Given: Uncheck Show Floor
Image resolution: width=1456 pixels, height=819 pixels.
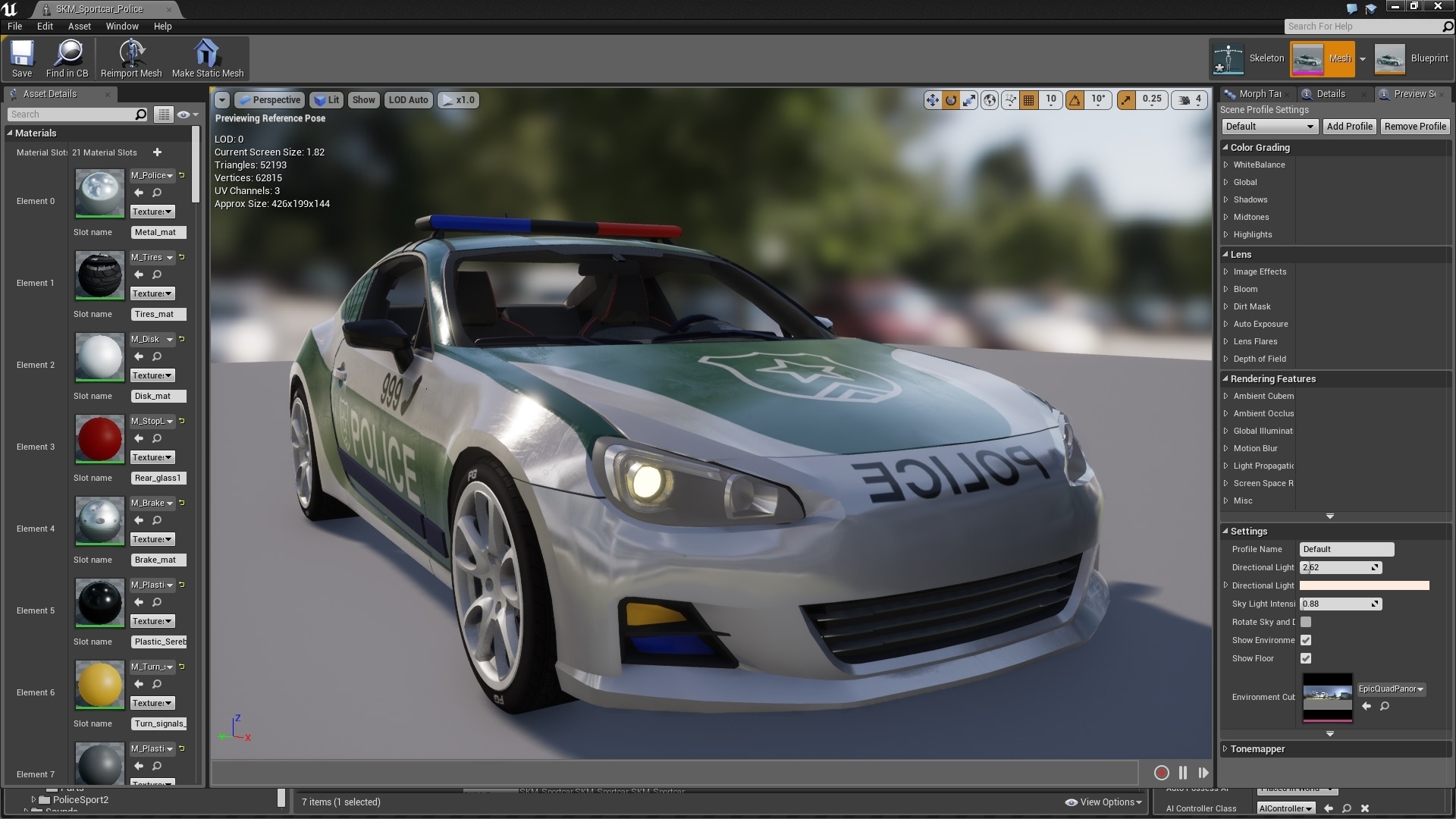Looking at the screenshot, I should coord(1306,658).
